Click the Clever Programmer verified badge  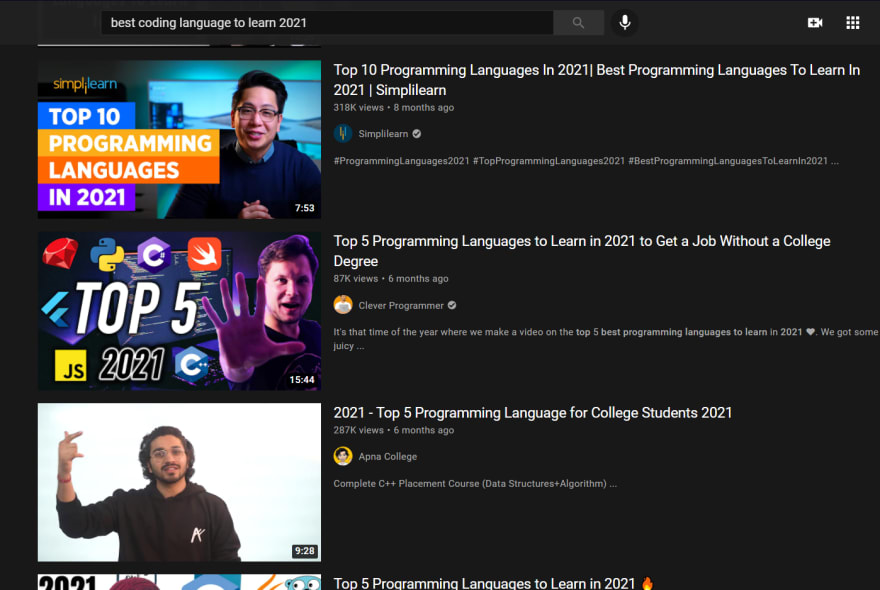[x=452, y=305]
